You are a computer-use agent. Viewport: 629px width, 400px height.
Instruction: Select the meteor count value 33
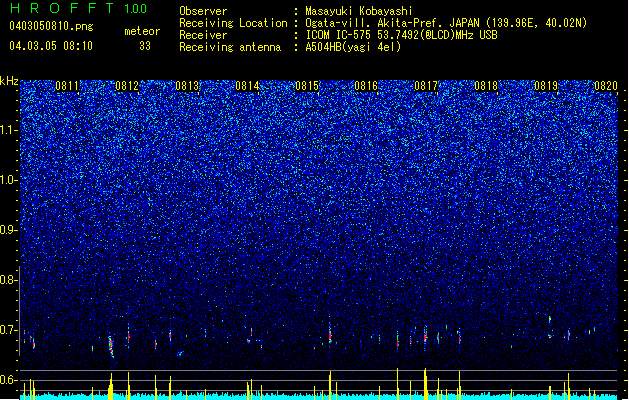point(145,46)
